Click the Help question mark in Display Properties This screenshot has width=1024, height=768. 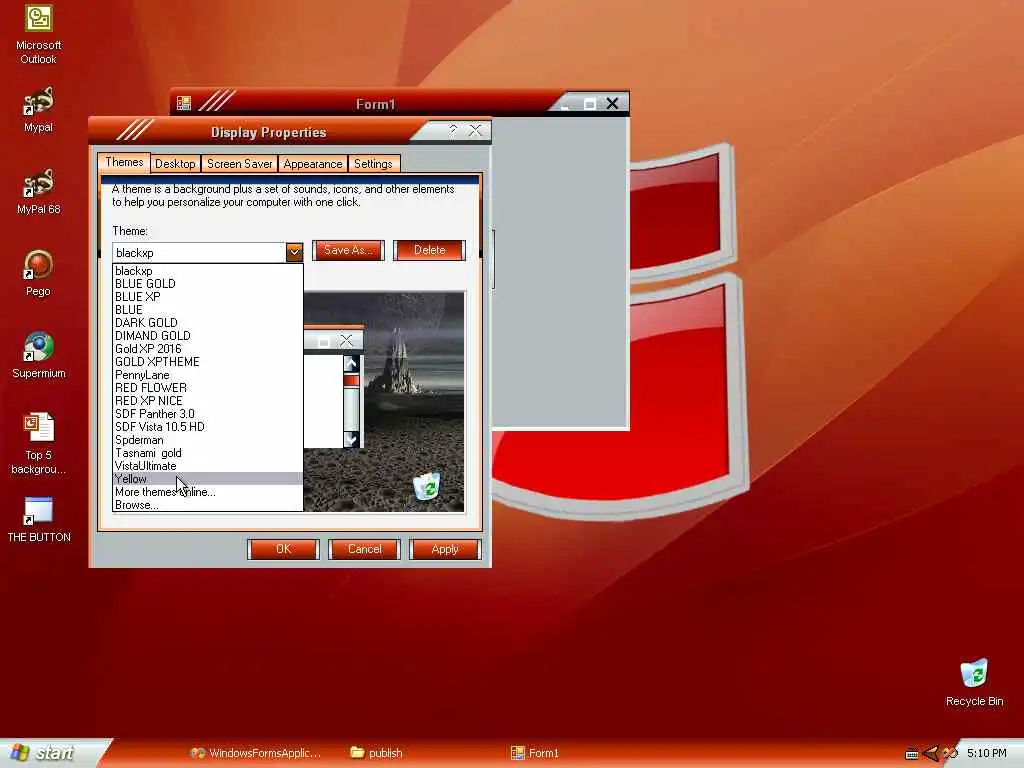(453, 130)
